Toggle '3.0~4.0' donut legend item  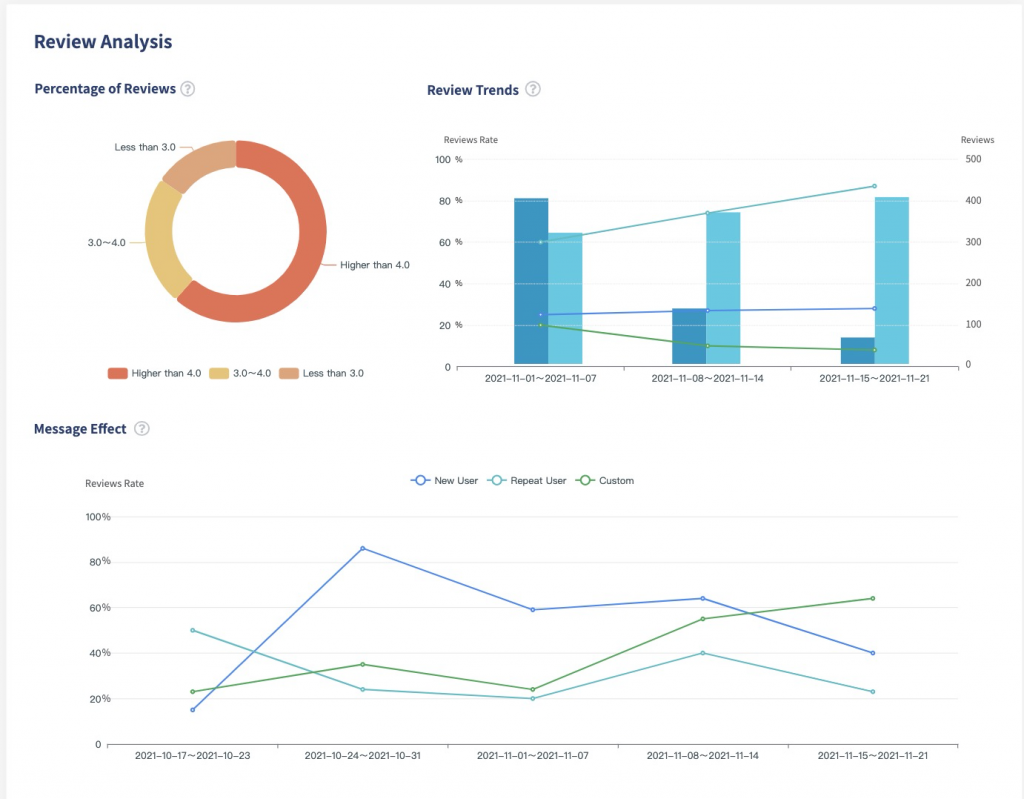pos(240,373)
